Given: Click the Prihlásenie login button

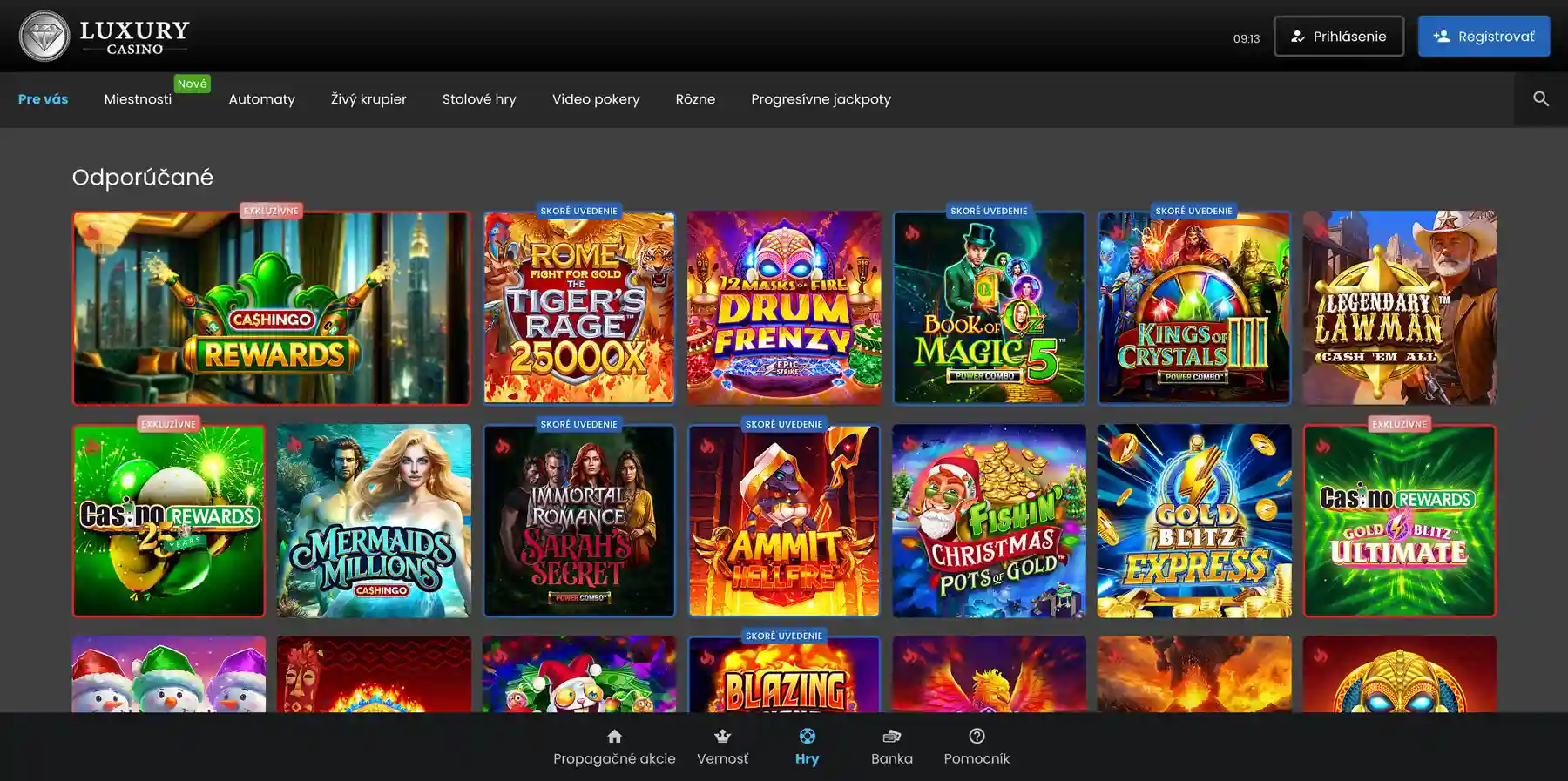Looking at the screenshot, I should click(x=1339, y=37).
